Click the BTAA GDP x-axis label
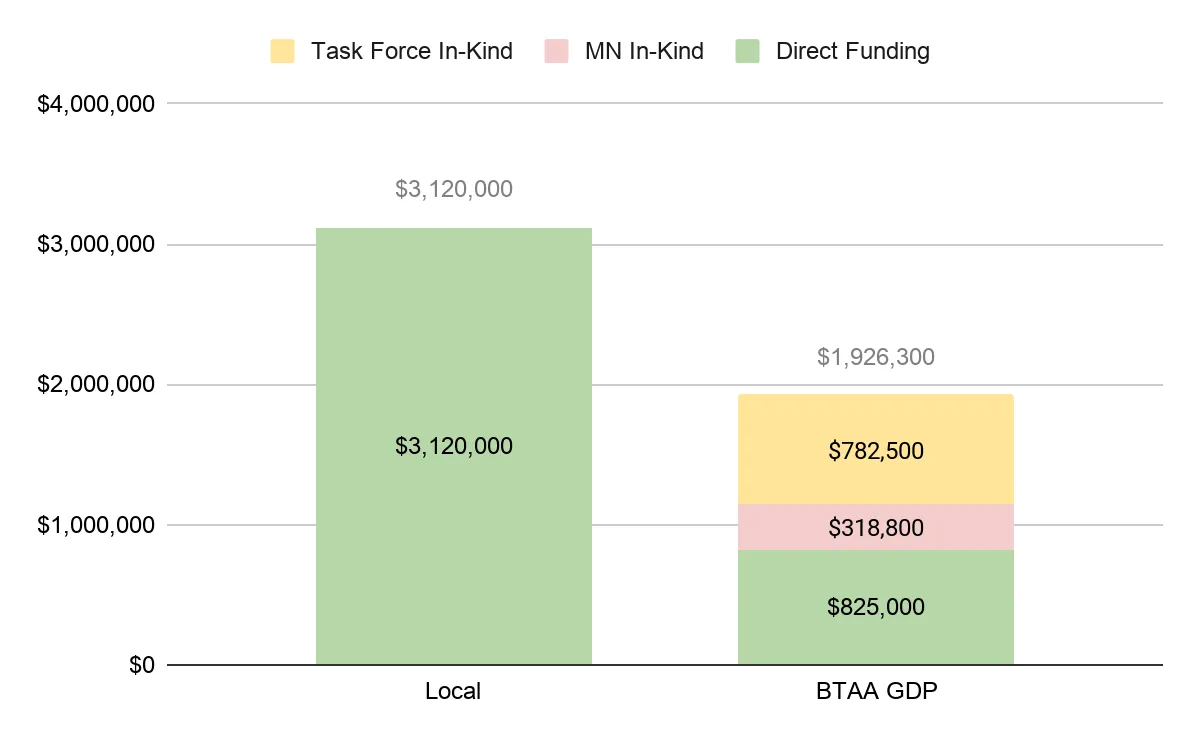The width and height of the screenshot is (1200, 742). click(875, 691)
